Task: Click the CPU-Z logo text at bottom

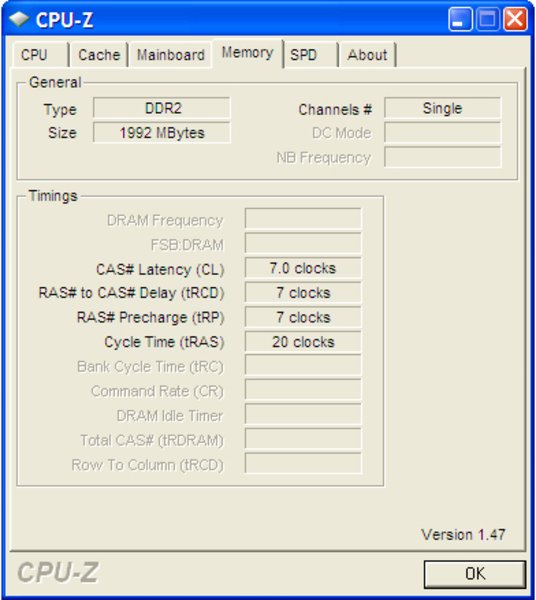Action: (x=58, y=572)
